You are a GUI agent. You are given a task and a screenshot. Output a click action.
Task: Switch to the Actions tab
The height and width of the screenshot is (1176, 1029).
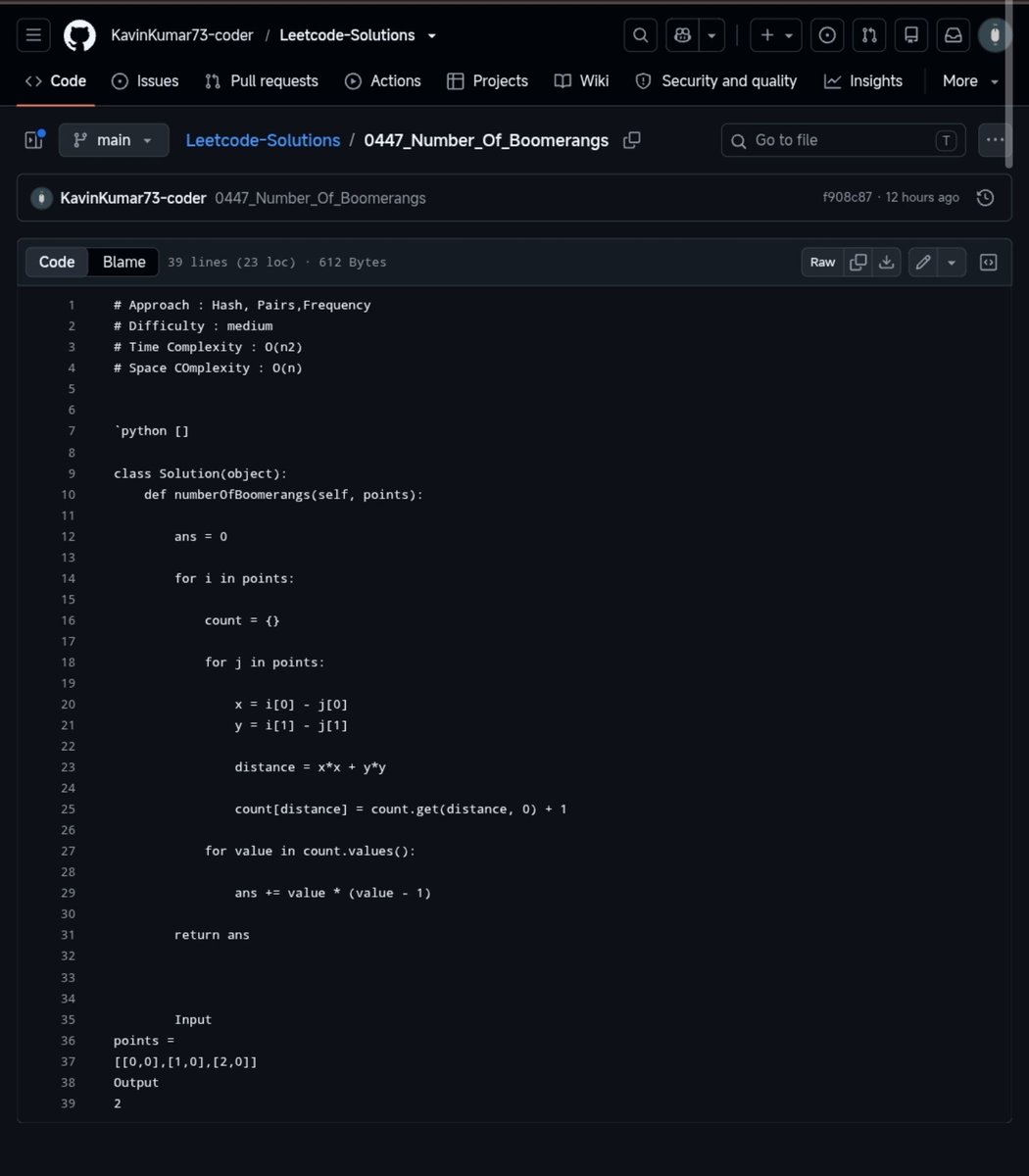pos(382,81)
